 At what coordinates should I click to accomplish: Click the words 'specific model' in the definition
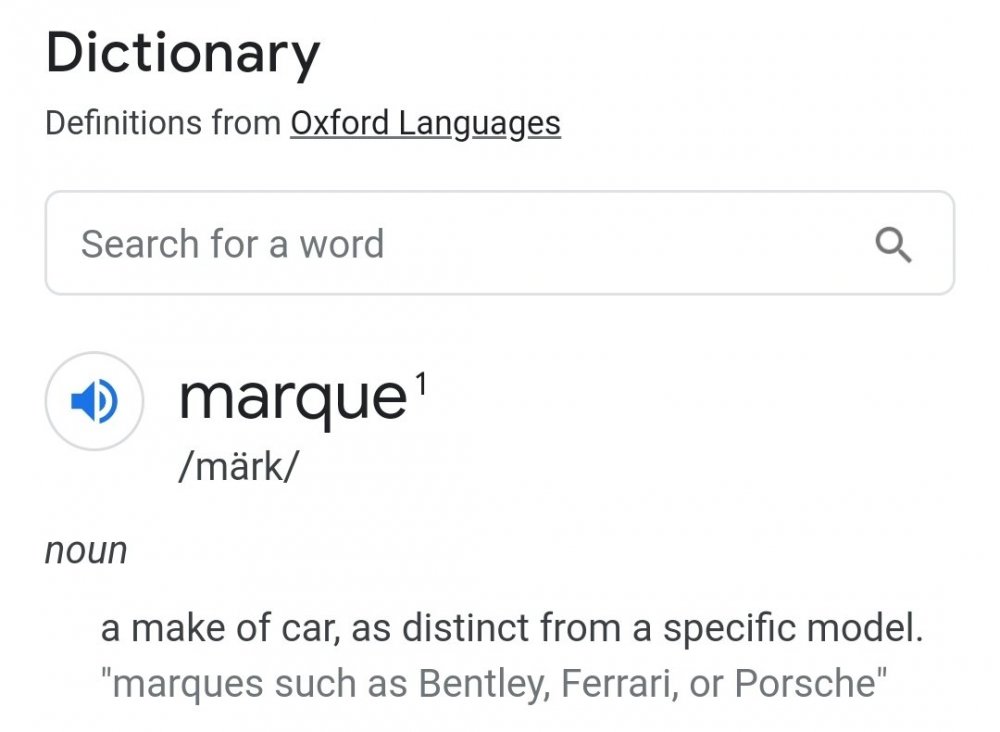pos(792,629)
